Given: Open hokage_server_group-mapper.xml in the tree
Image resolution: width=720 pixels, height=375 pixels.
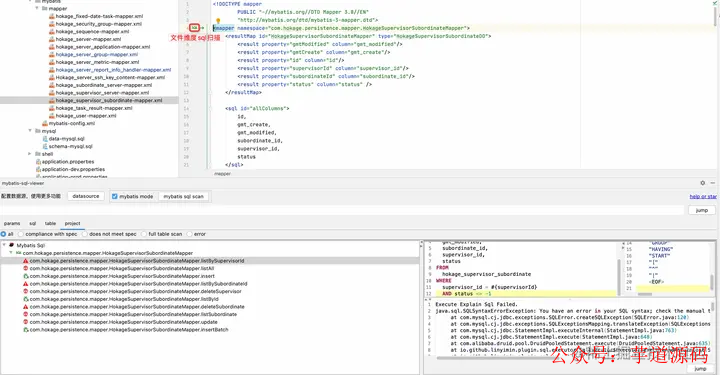Looking at the screenshot, I should (96, 54).
